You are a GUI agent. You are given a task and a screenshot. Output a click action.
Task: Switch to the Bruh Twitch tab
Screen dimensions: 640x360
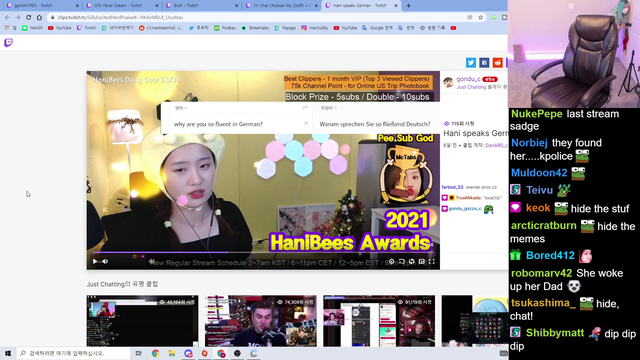(x=201, y=6)
